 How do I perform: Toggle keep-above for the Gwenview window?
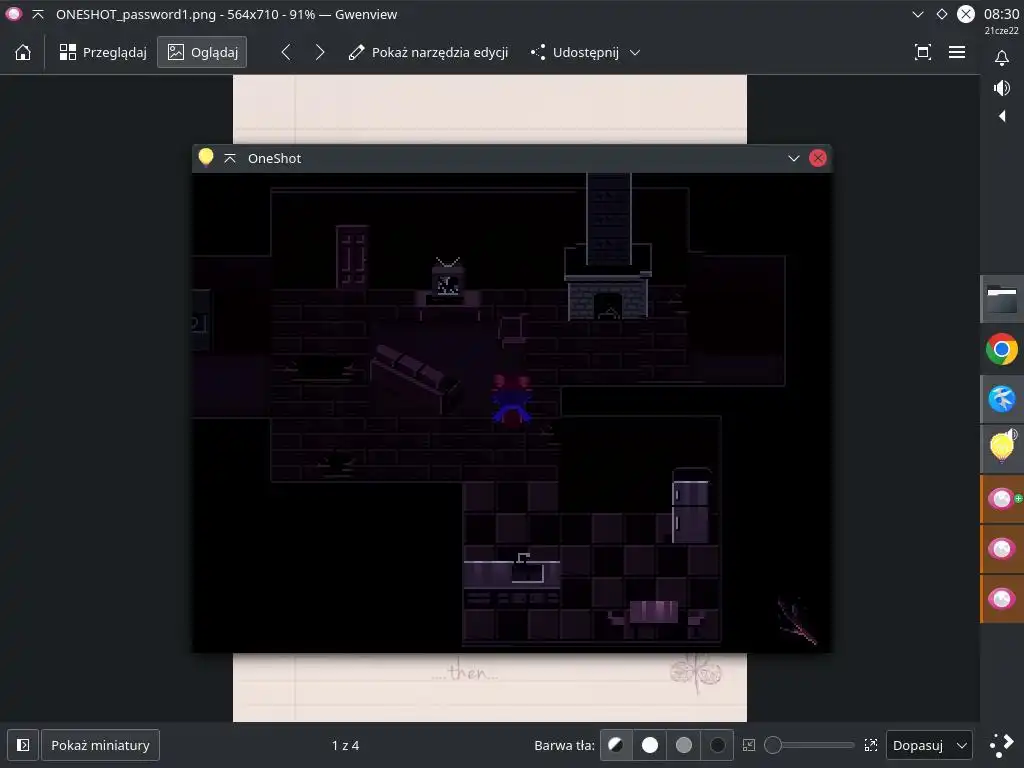click(38, 14)
